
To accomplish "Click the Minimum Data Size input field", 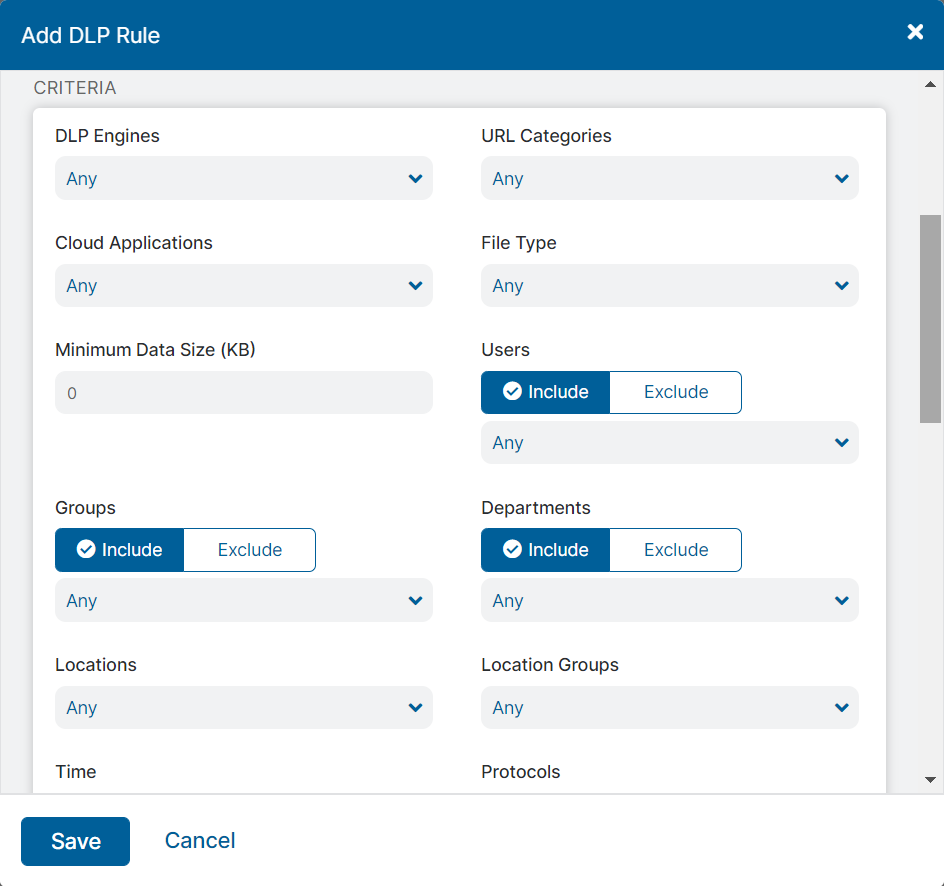I will 243,393.
